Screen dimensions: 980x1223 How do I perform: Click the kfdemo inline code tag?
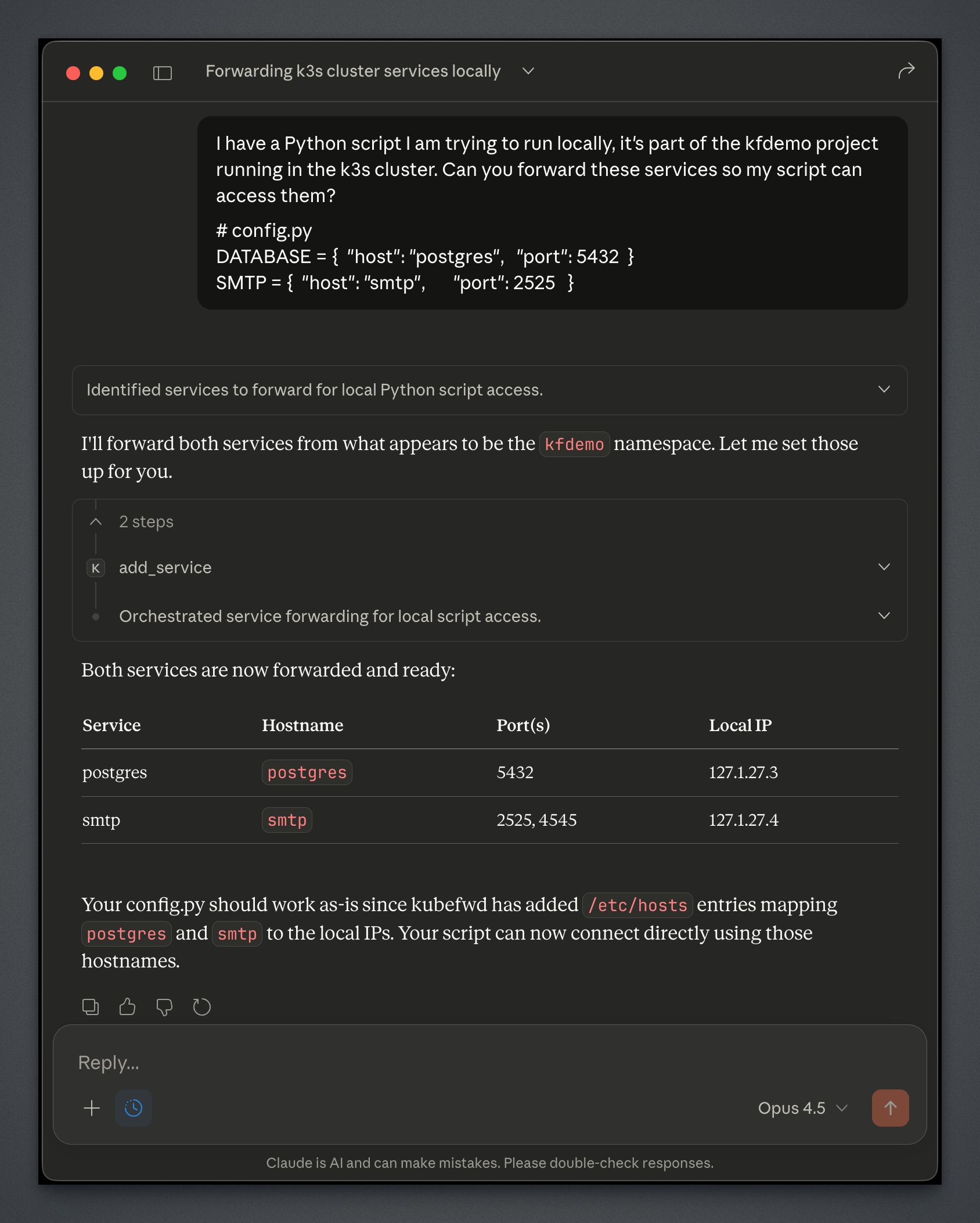point(574,444)
